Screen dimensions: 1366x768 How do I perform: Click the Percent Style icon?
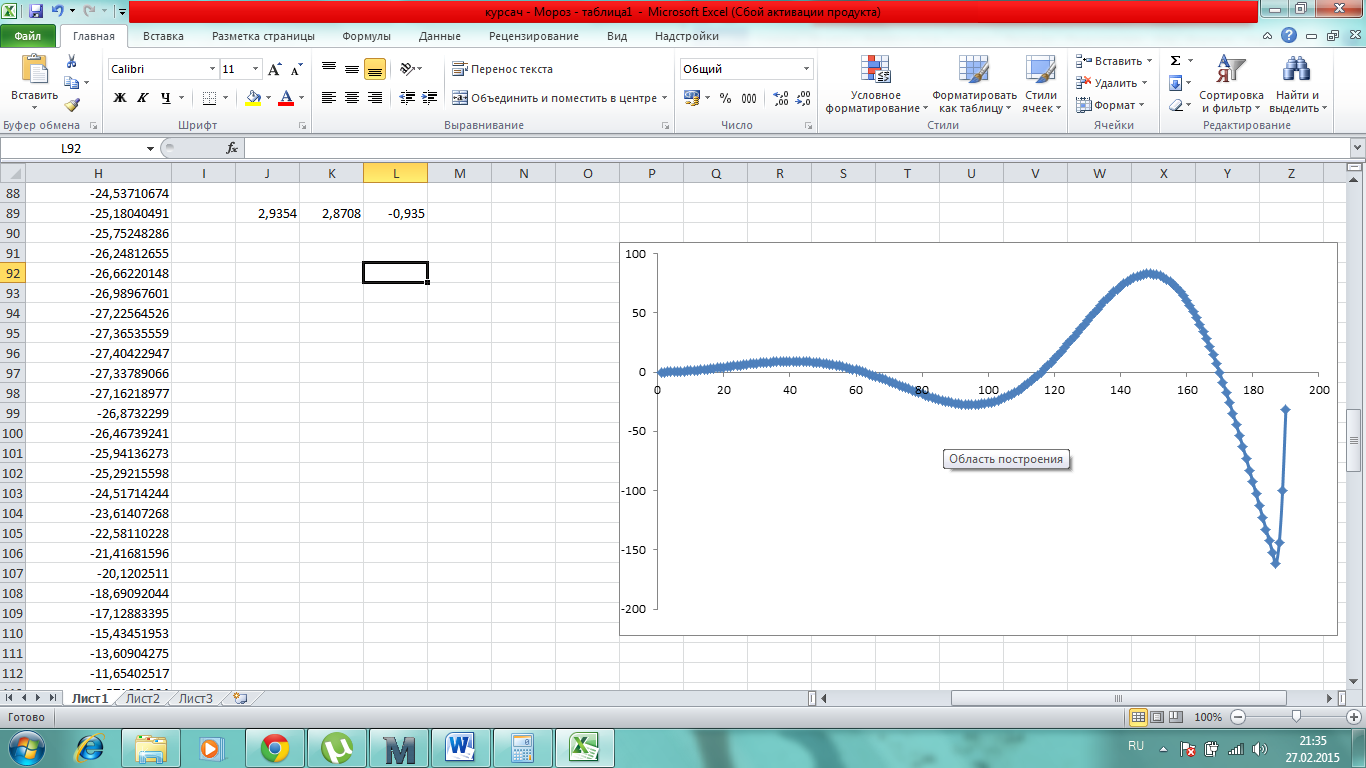(x=725, y=98)
